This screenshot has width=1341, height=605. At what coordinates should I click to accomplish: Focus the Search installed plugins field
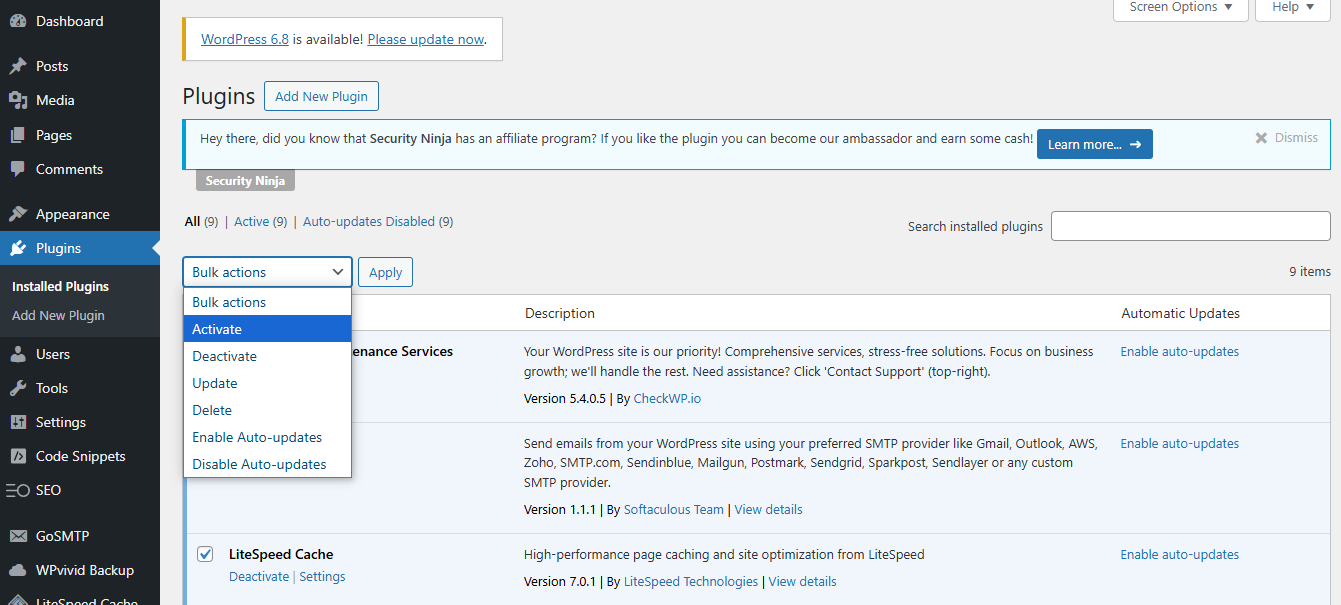pos(1190,226)
